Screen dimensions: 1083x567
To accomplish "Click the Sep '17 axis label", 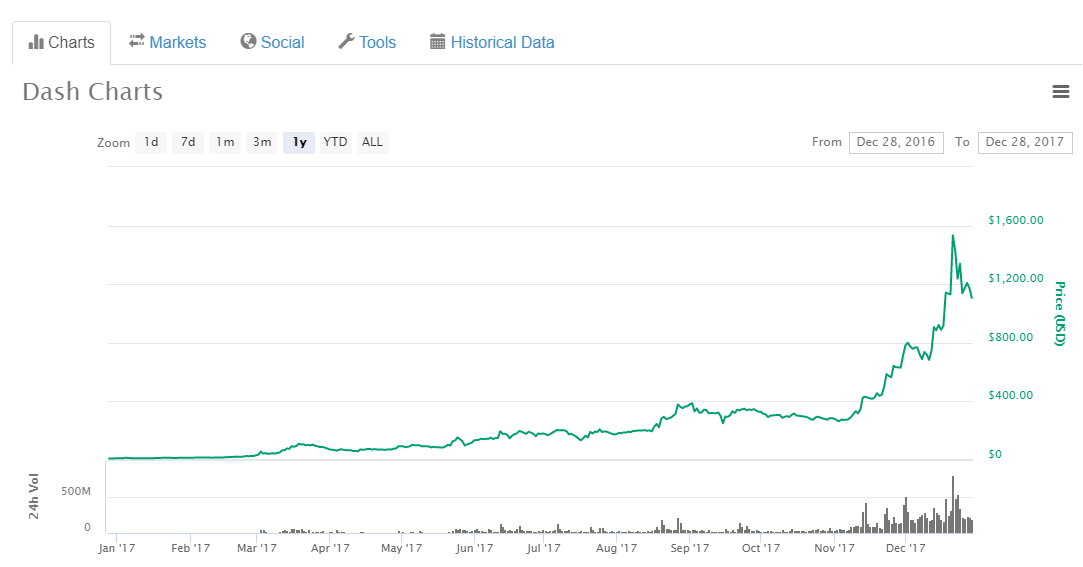I will click(x=689, y=548).
